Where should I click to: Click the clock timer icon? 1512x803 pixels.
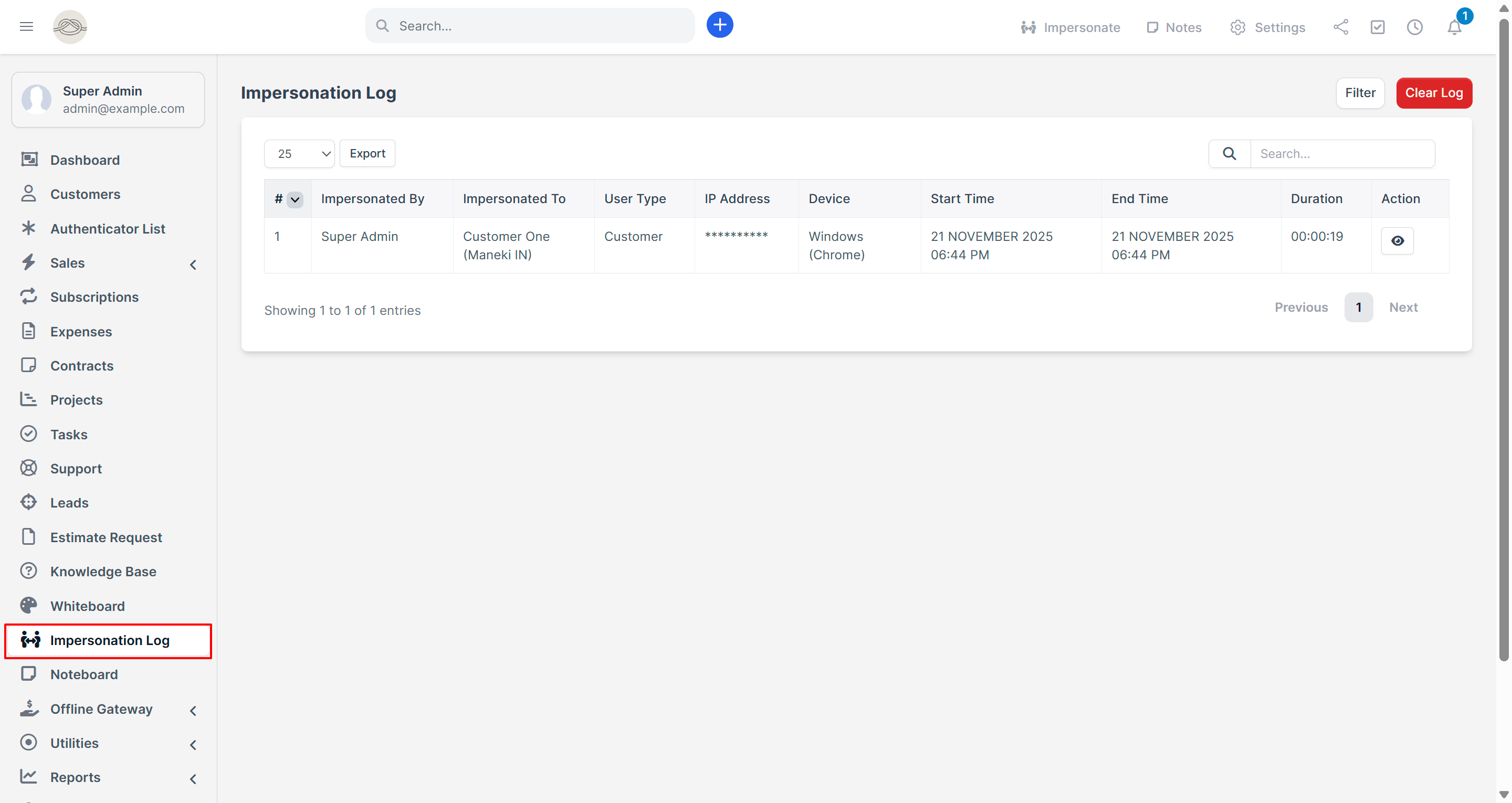(1414, 27)
